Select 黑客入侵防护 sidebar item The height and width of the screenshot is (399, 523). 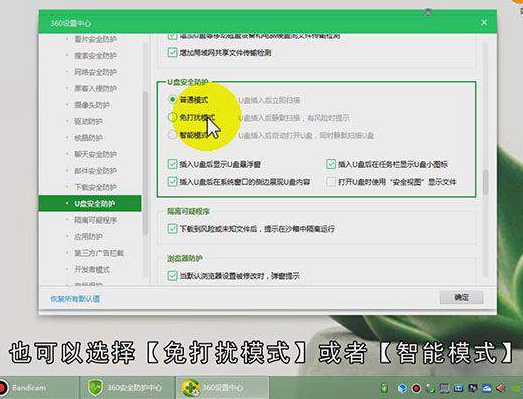(x=95, y=88)
